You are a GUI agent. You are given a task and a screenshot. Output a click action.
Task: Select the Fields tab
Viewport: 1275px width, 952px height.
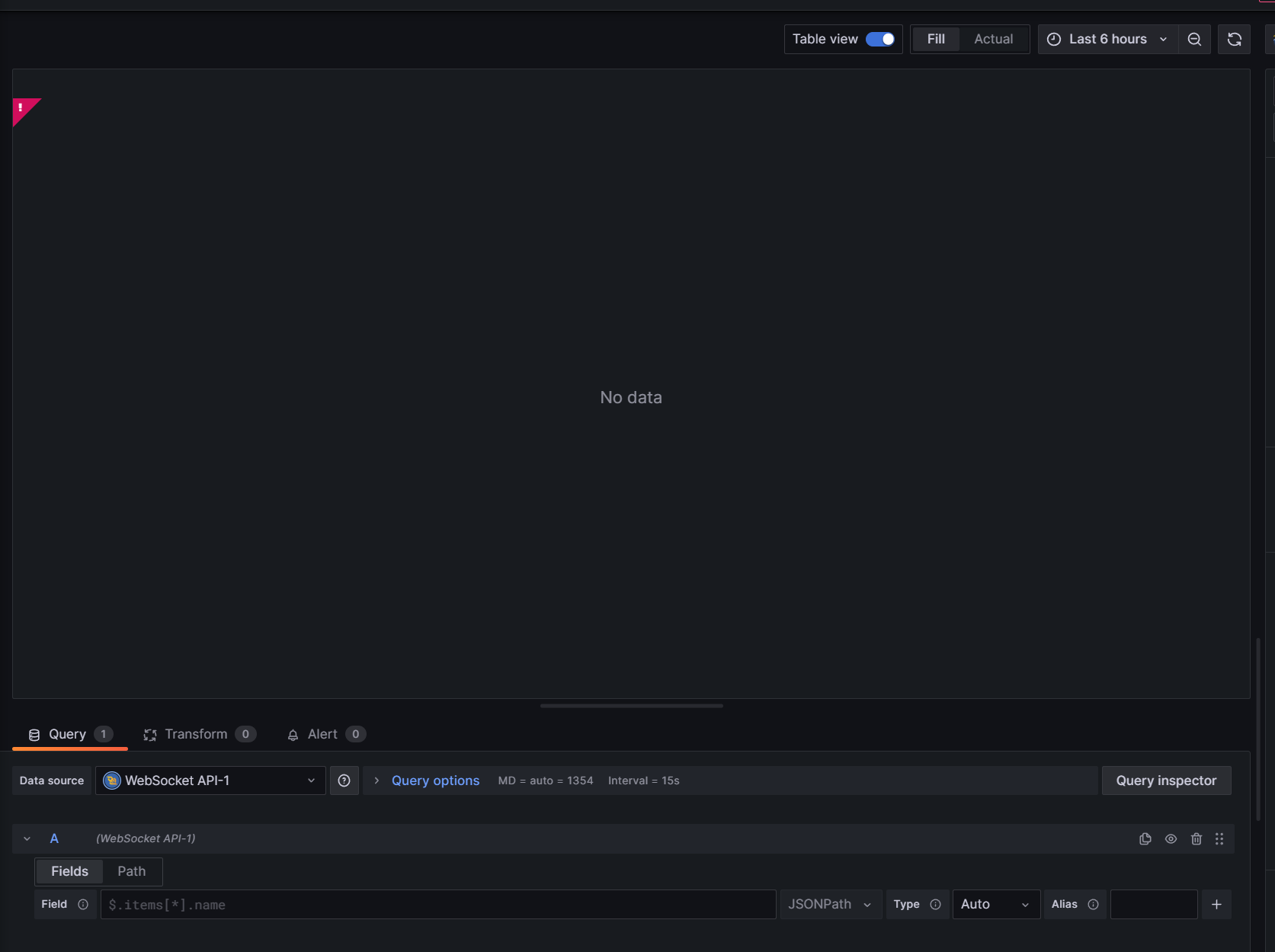[69, 871]
